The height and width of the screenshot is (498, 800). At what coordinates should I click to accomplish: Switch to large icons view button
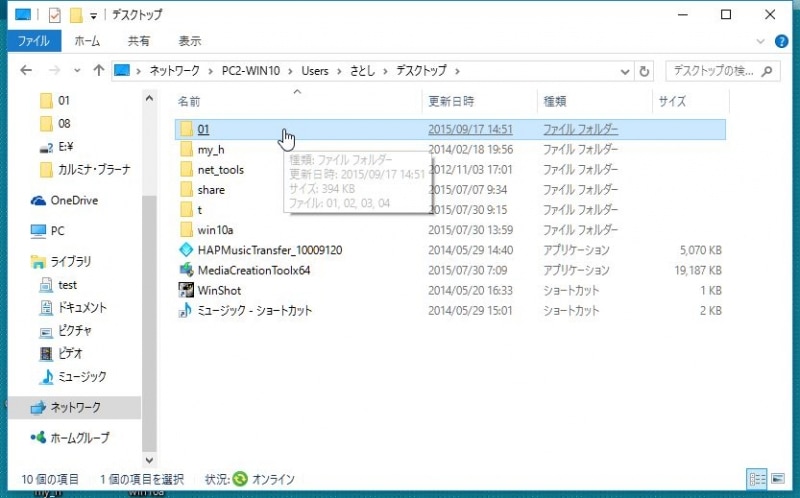tap(778, 479)
